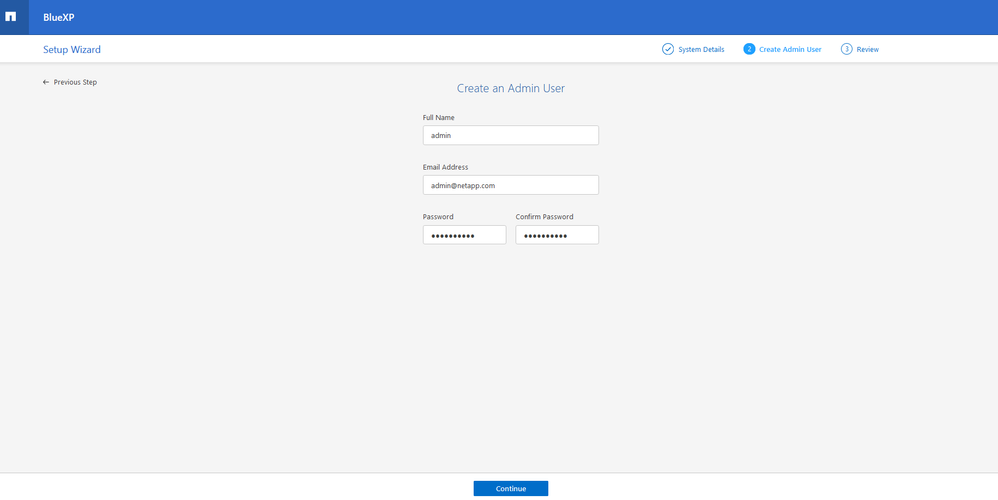Image resolution: width=998 pixels, height=500 pixels.
Task: Focus the Confirm Password input field
Action: pyautogui.click(x=557, y=235)
